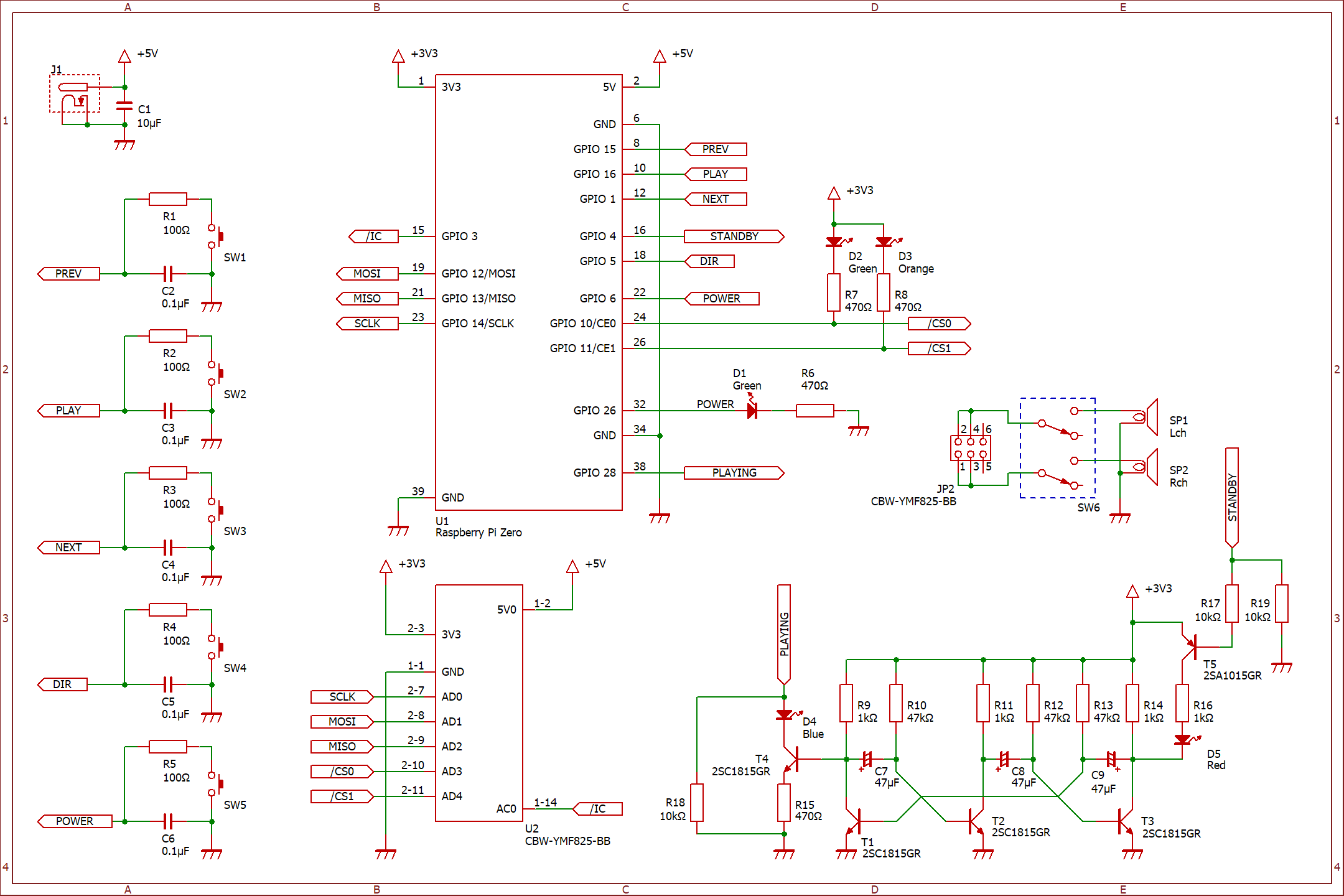1344x896 pixels.
Task: Click the MISO label at GPIO 13
Action: (x=367, y=299)
